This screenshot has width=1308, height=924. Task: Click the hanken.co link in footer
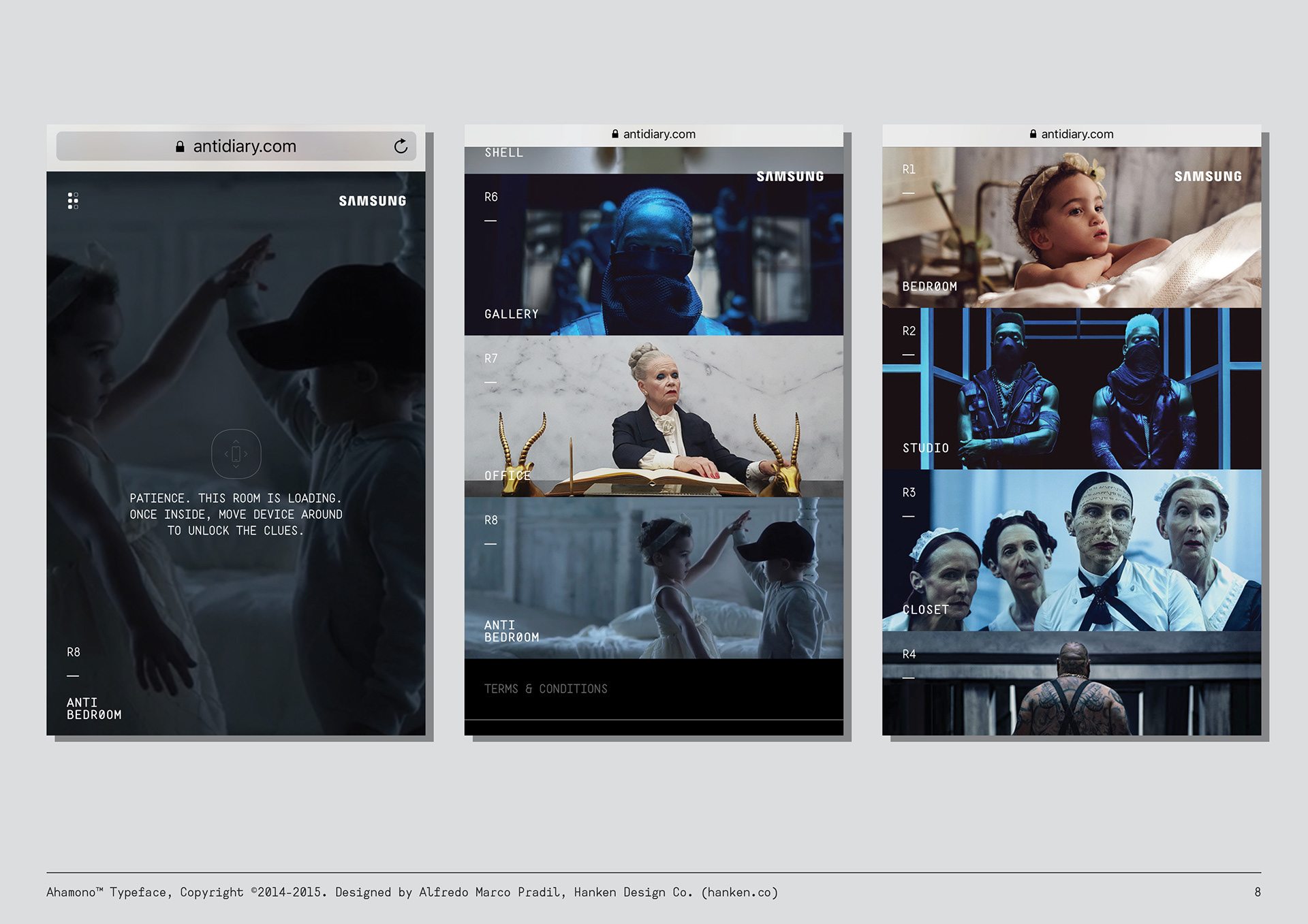point(739,892)
